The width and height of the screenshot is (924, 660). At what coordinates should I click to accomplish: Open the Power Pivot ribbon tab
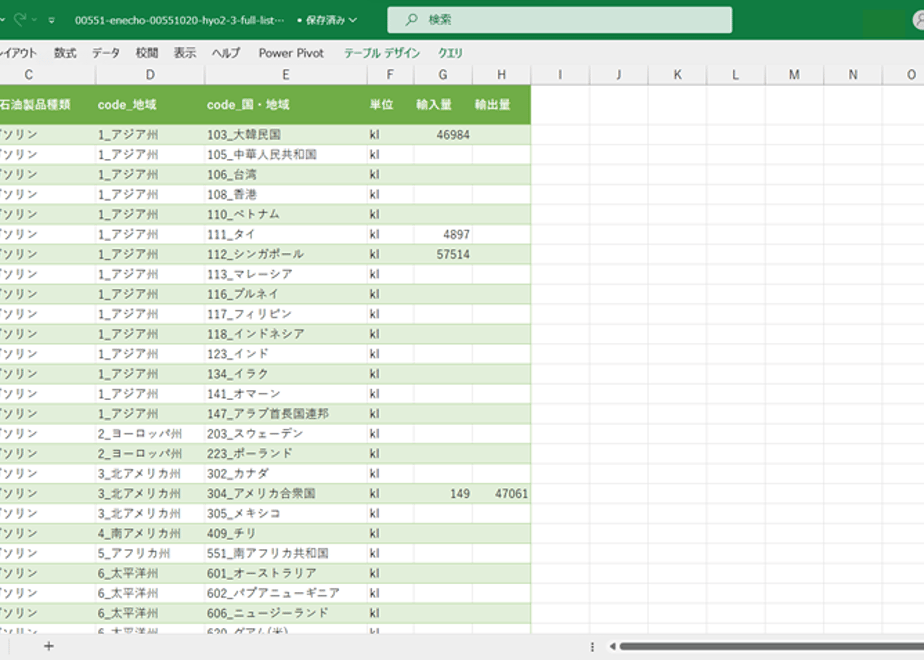click(291, 53)
